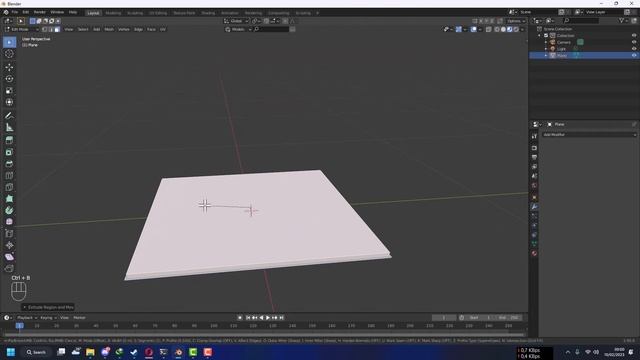This screenshot has width=640, height=360.
Task: Switch to face select mode
Action: pos(57,29)
